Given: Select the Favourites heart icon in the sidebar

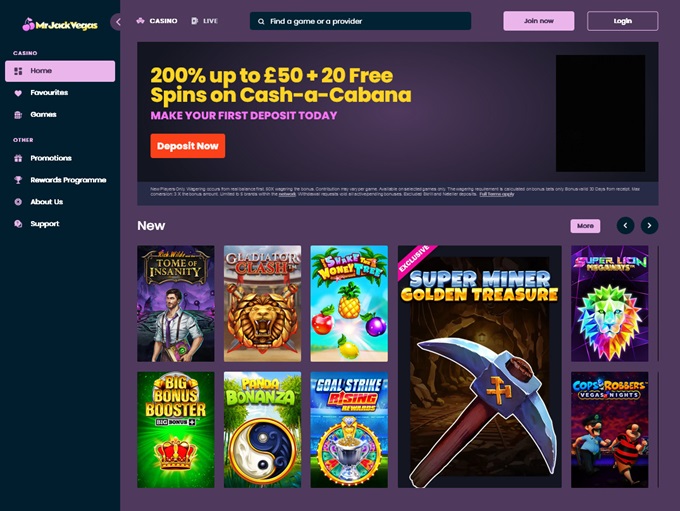Looking at the screenshot, I should (18, 93).
